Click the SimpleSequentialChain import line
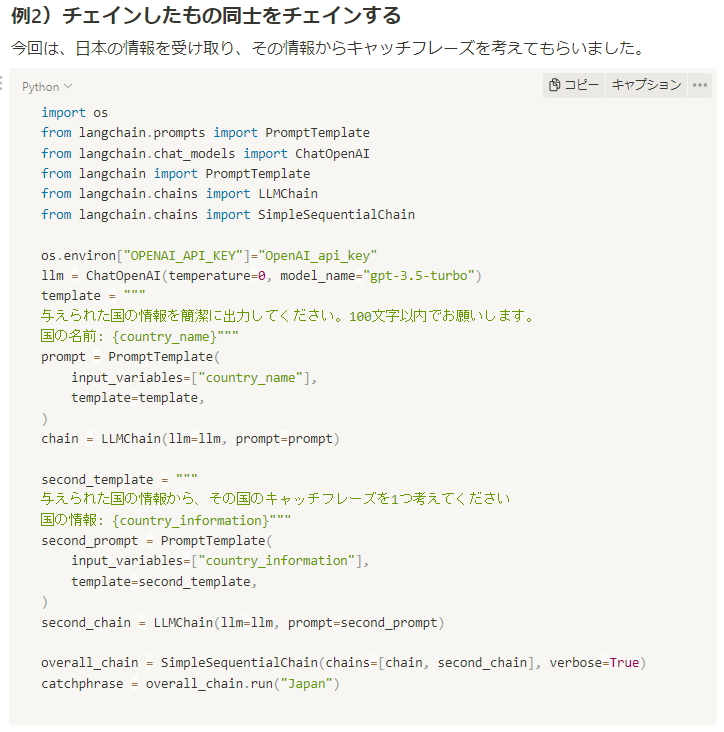Screen dimensions: 724x732 (x=228, y=214)
